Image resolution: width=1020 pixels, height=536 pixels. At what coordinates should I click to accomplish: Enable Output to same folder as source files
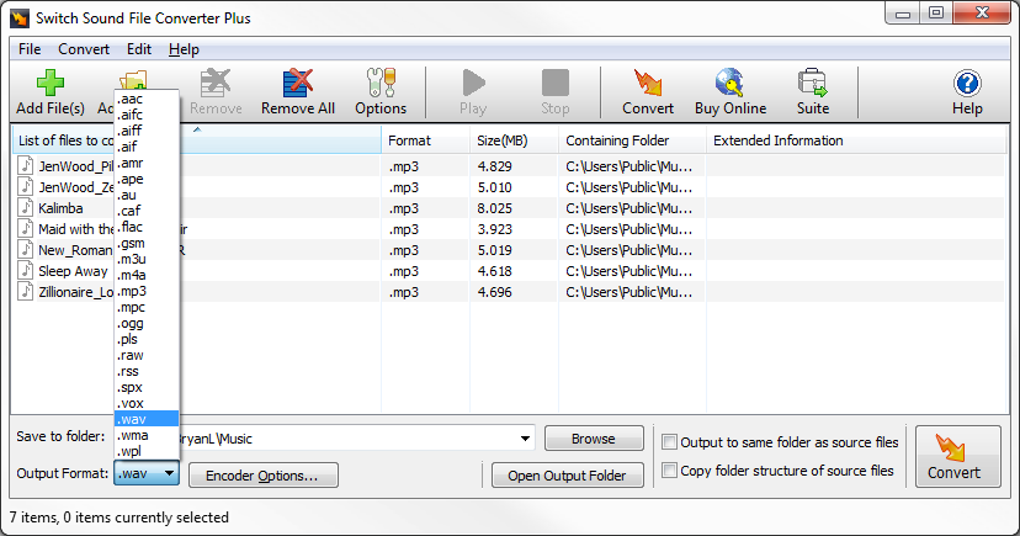click(x=669, y=442)
